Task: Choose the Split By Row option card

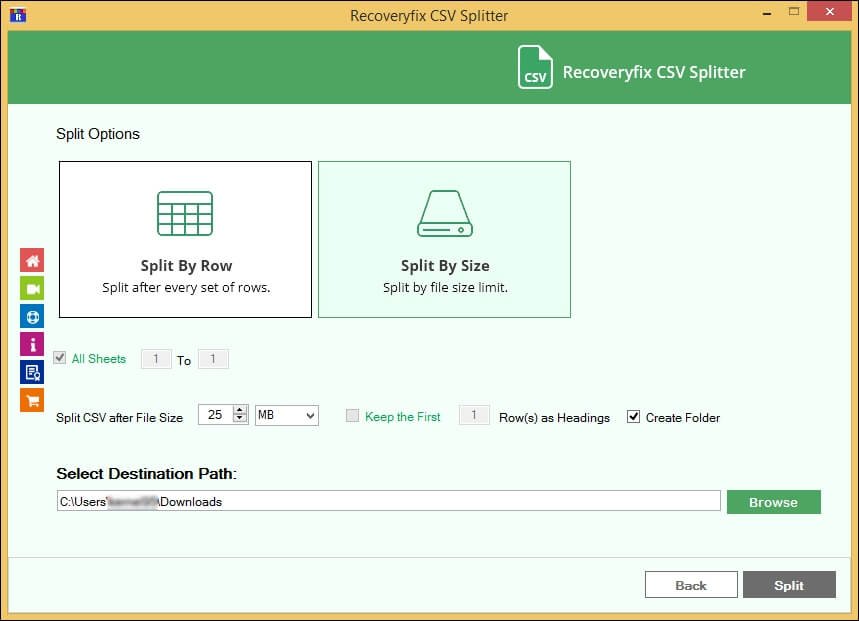Action: (x=185, y=239)
